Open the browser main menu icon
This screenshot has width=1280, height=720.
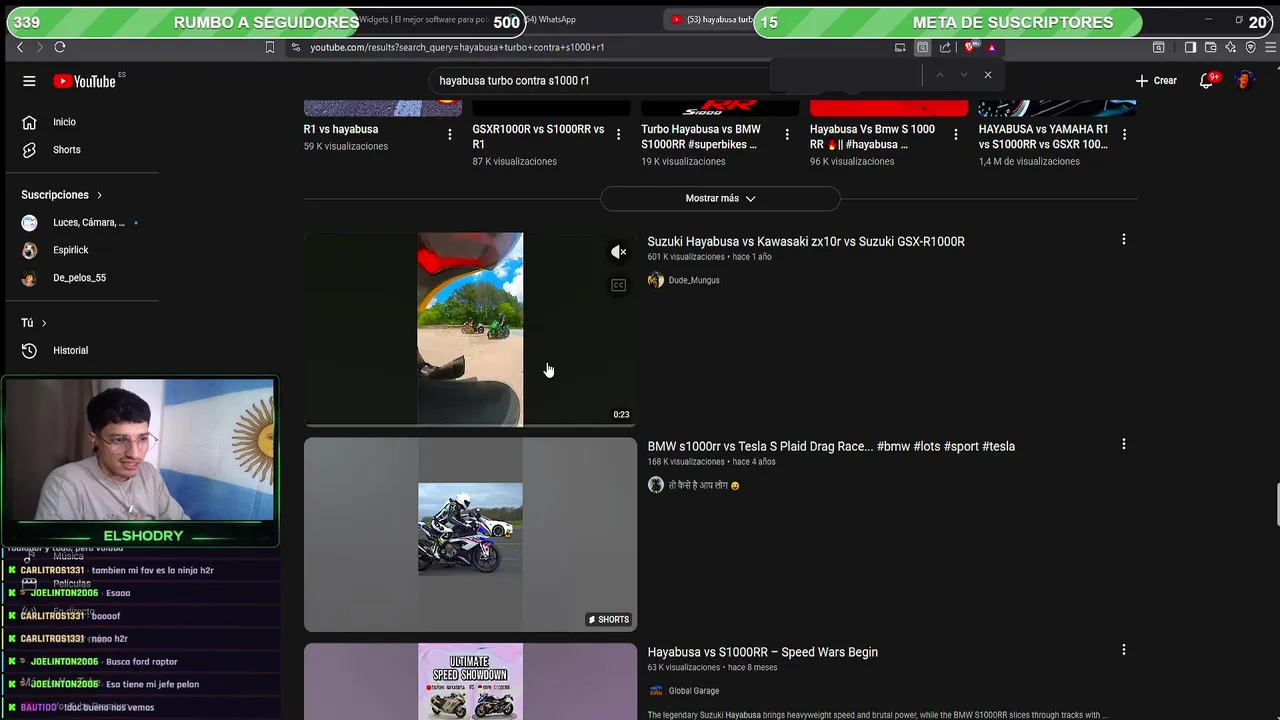(x=1270, y=47)
